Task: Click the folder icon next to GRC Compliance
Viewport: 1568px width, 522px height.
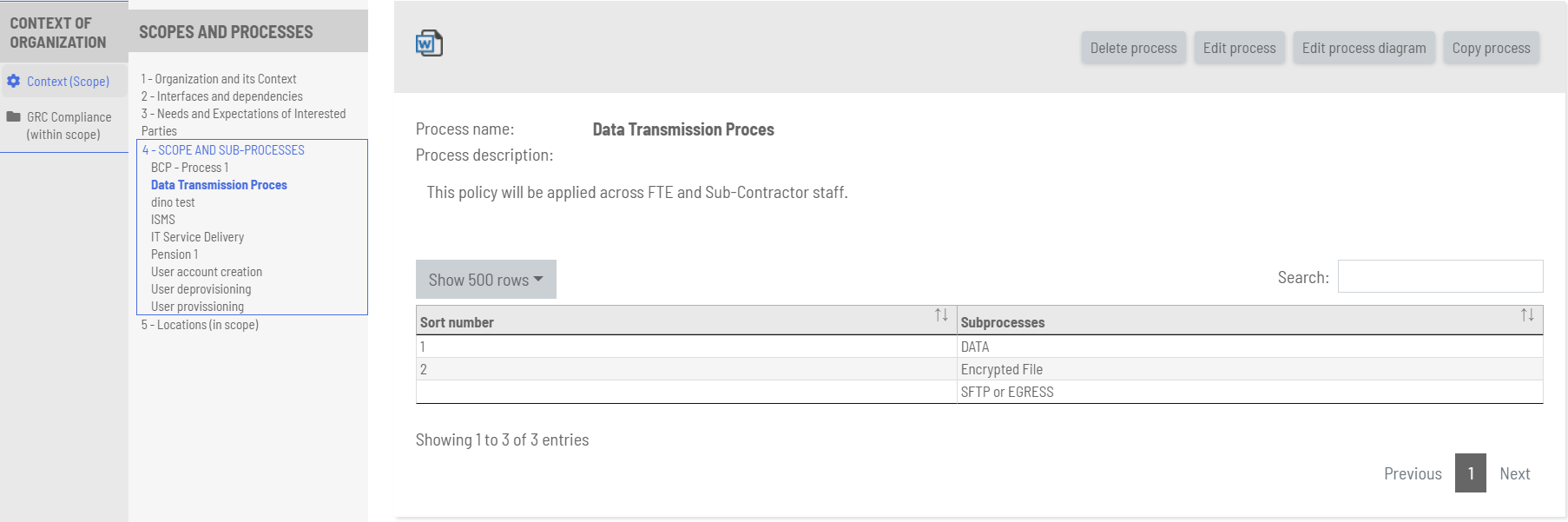Action: (x=13, y=116)
